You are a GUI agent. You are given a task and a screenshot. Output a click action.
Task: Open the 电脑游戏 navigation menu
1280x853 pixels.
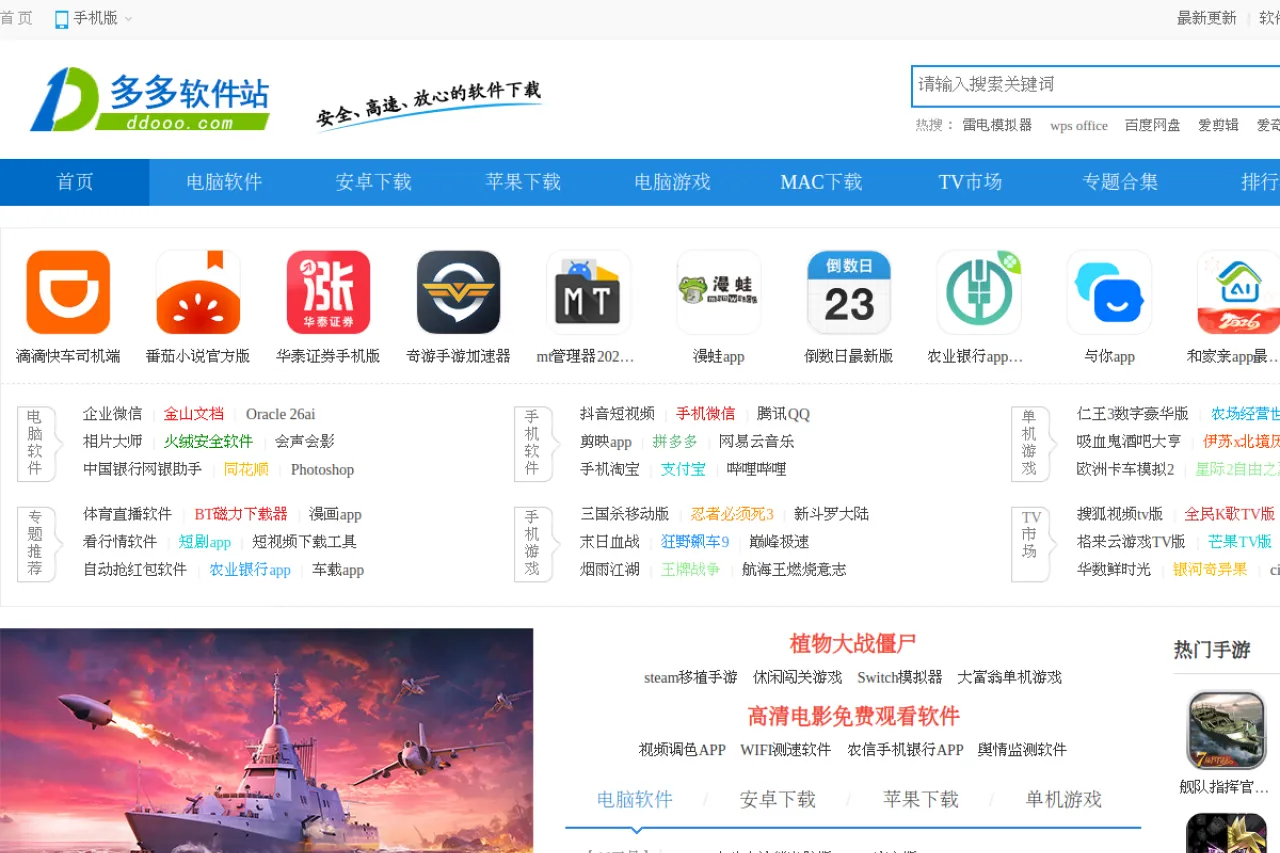point(671,182)
